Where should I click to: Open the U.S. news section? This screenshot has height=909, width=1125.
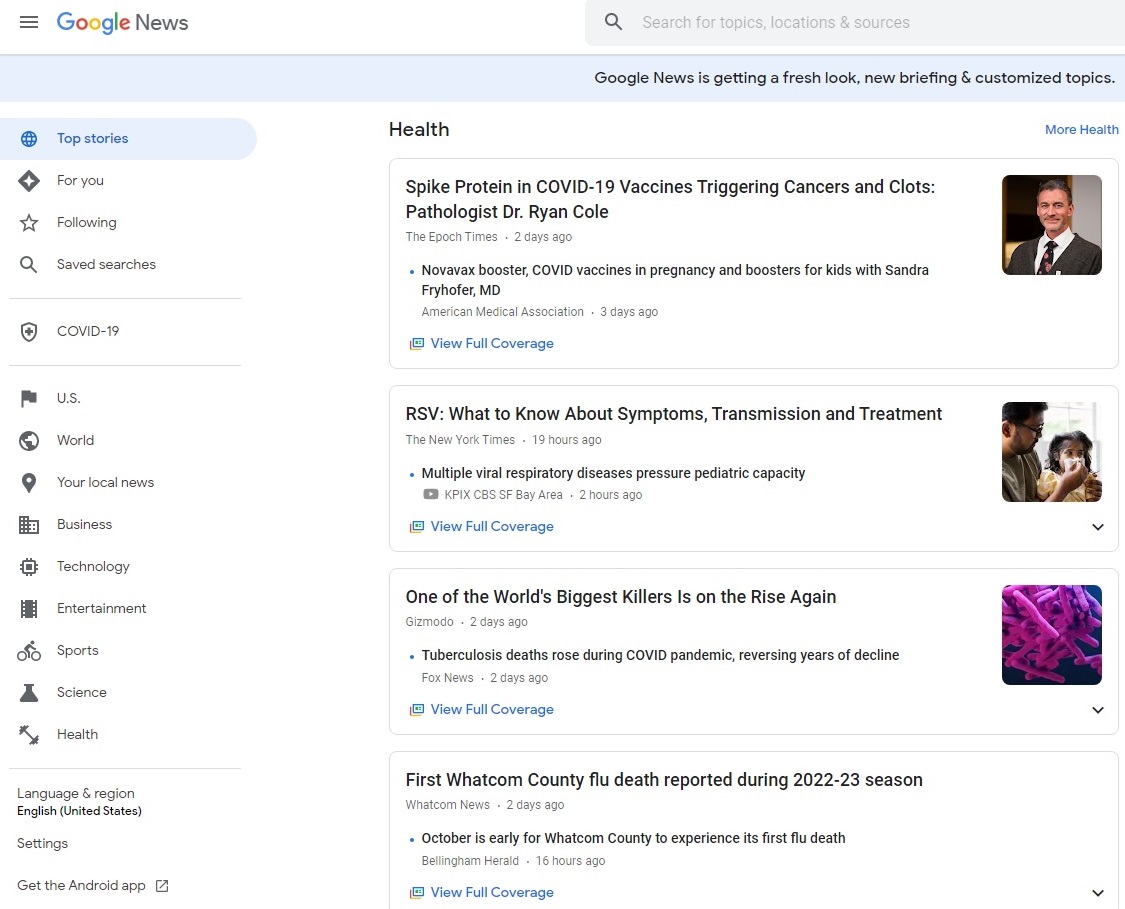(x=69, y=398)
